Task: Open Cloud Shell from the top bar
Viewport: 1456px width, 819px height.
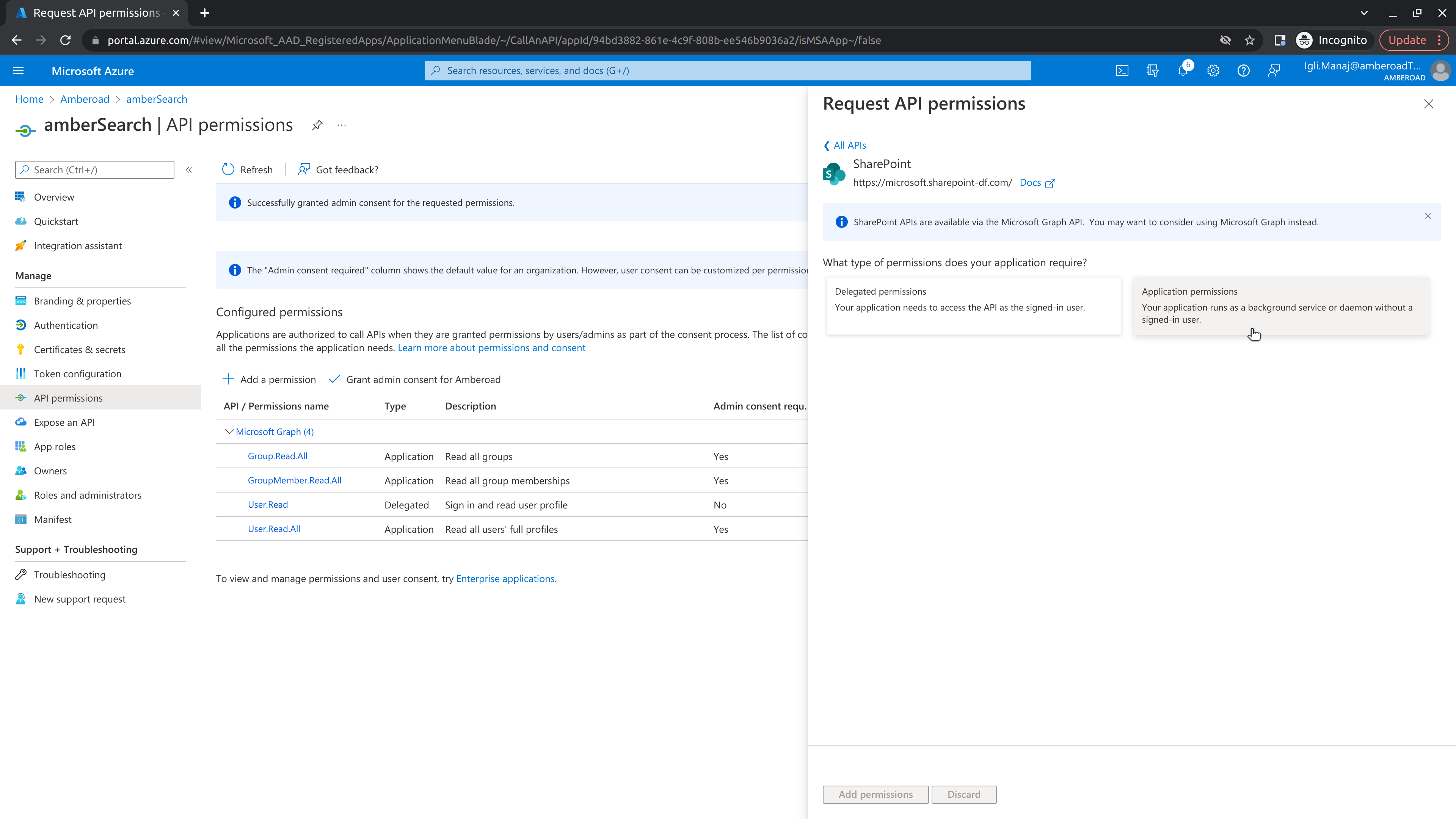Action: pyautogui.click(x=1122, y=71)
